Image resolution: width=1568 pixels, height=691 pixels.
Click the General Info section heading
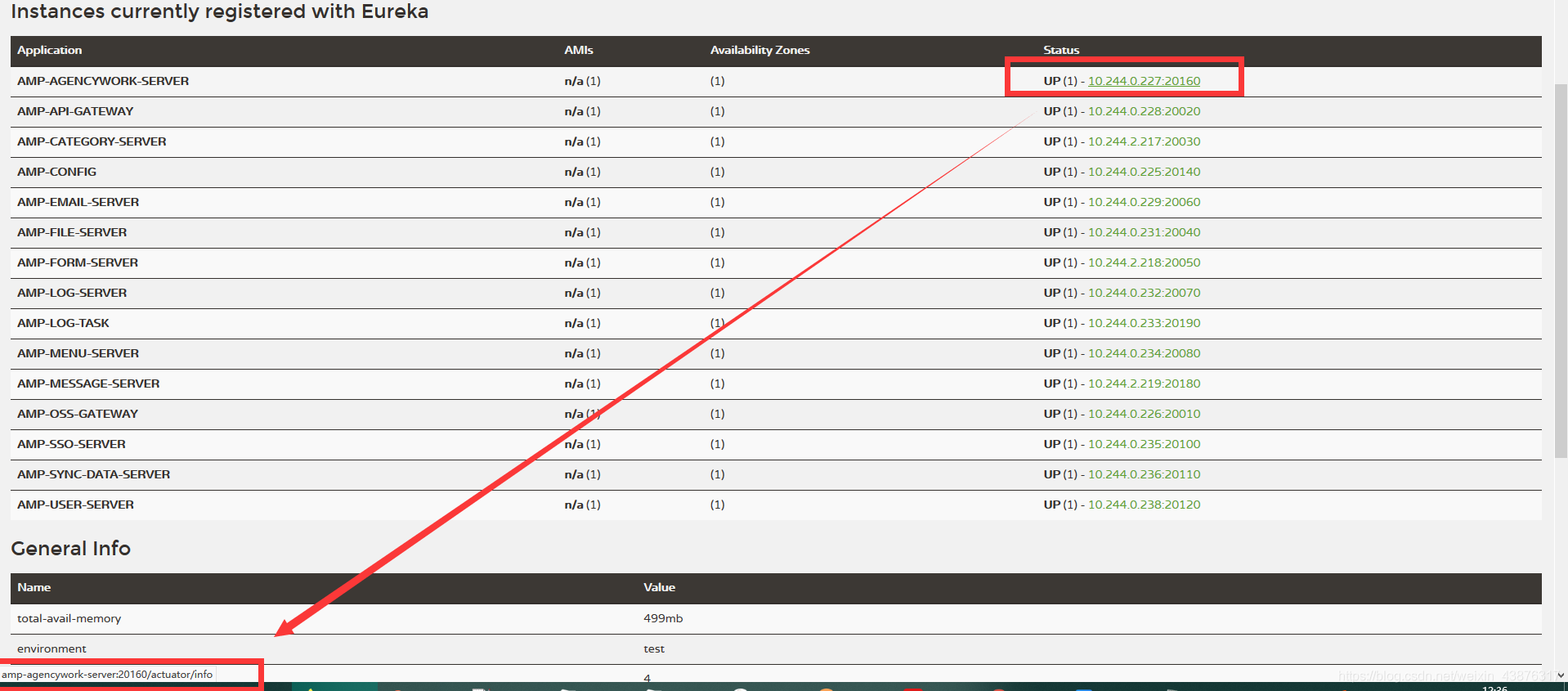pos(71,548)
